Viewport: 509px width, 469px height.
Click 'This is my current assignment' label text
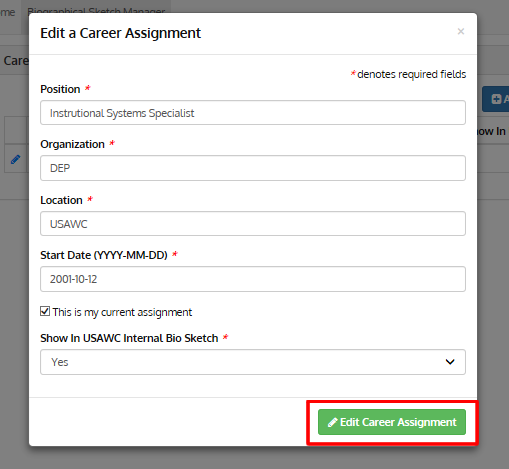coord(122,312)
